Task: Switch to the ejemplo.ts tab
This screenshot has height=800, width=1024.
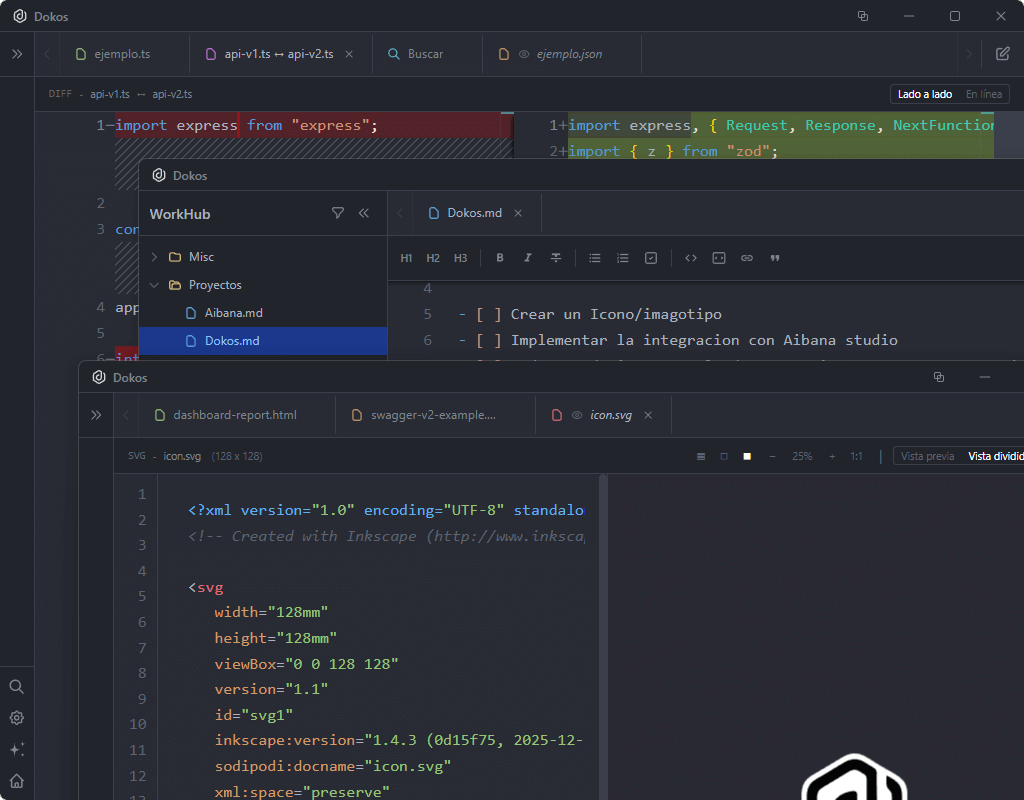Action: pyautogui.click(x=122, y=54)
